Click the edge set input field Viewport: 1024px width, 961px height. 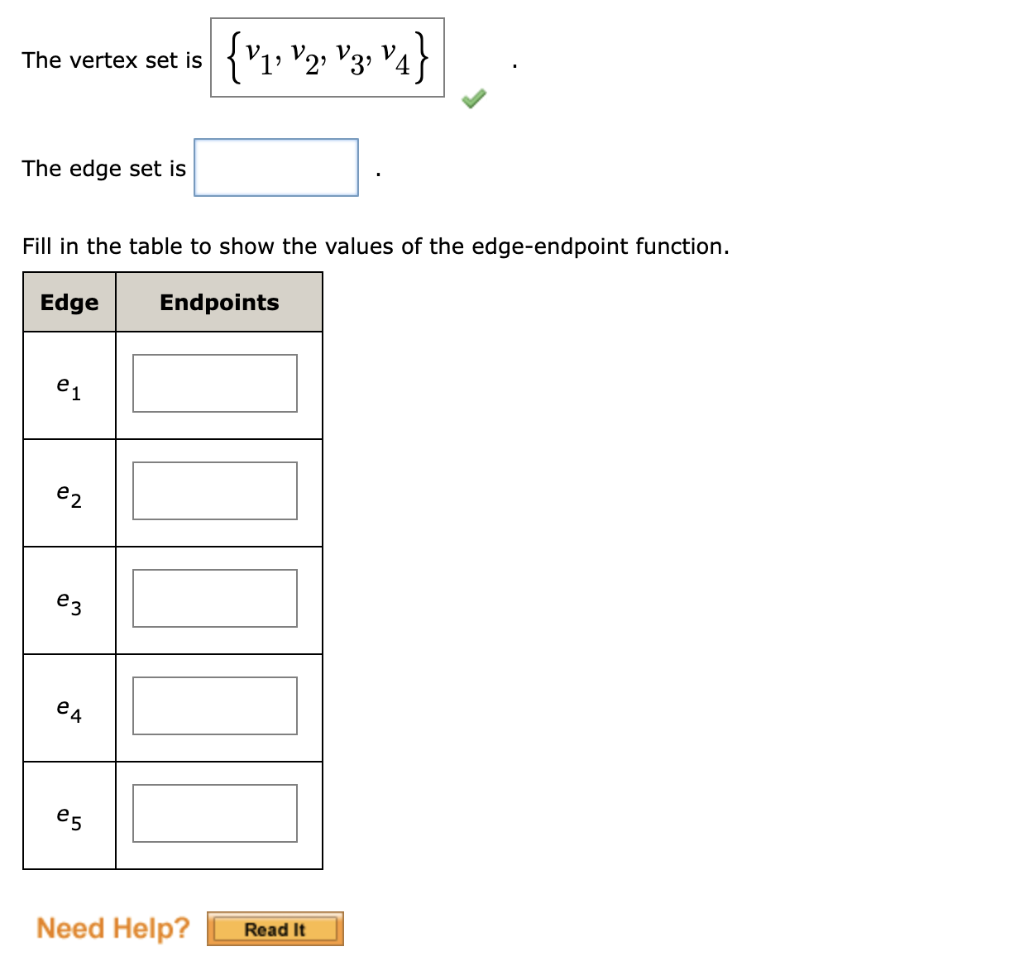tap(275, 166)
